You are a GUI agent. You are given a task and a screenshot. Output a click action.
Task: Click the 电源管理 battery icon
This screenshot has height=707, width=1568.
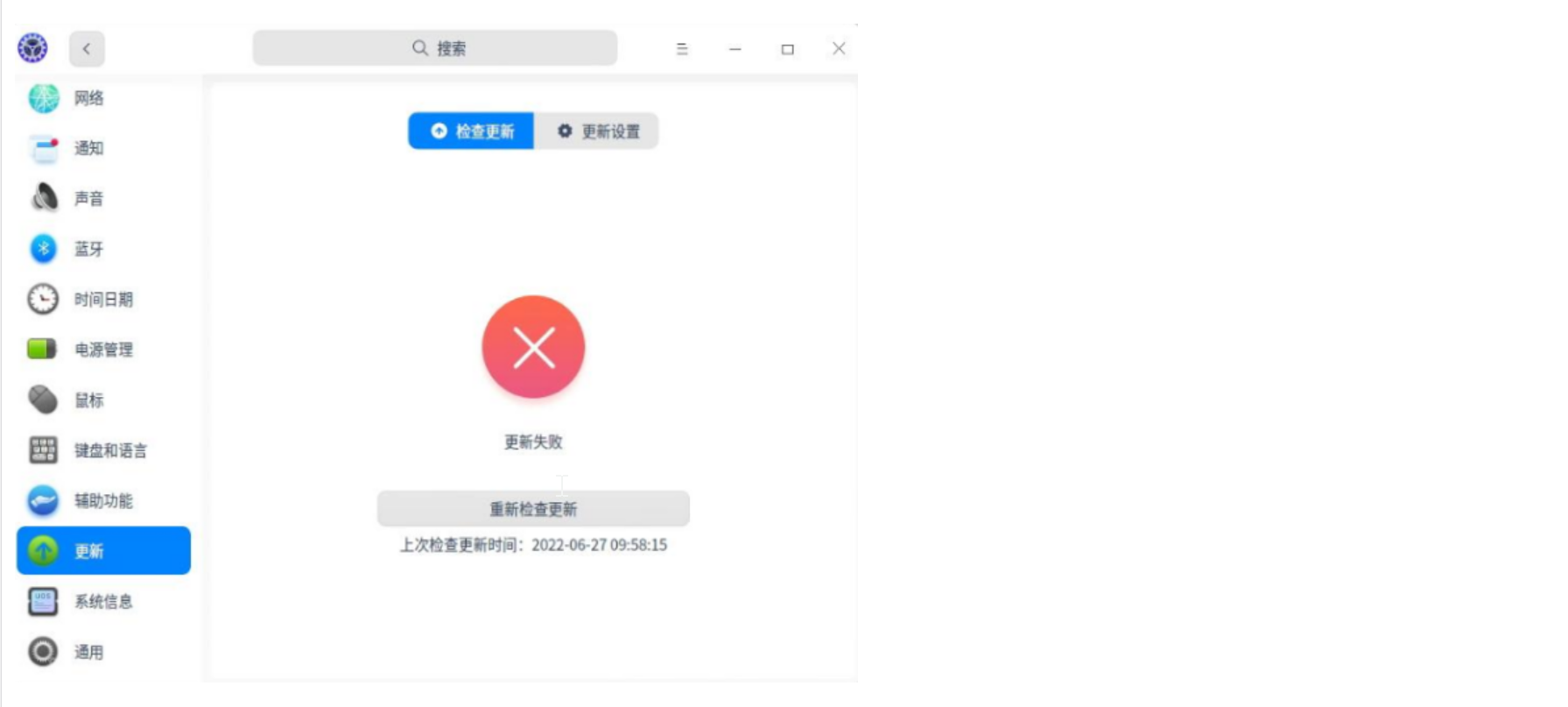click(42, 350)
